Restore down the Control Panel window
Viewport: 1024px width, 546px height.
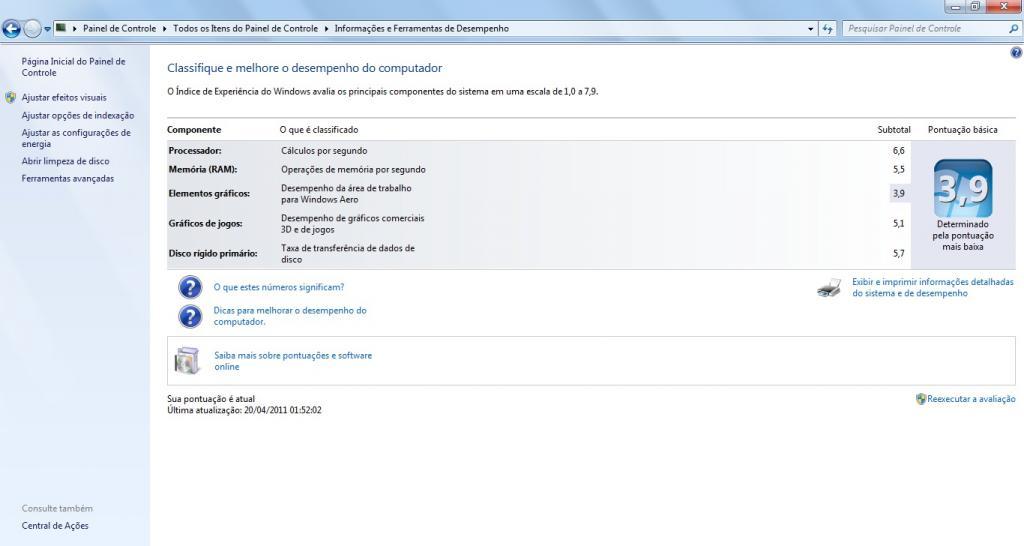point(975,7)
